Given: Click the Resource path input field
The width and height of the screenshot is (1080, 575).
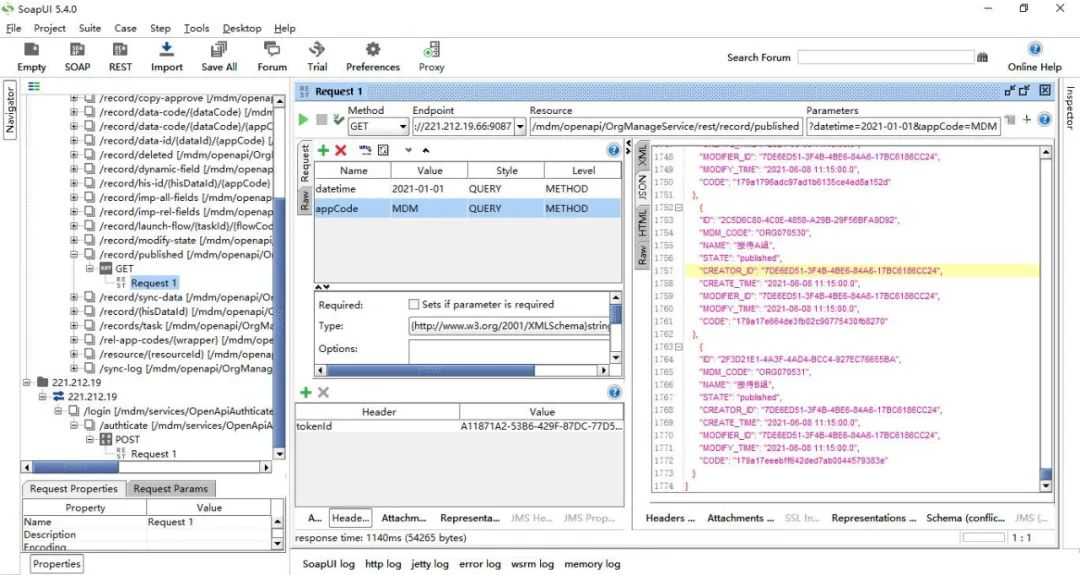Looking at the screenshot, I should (x=666, y=127).
